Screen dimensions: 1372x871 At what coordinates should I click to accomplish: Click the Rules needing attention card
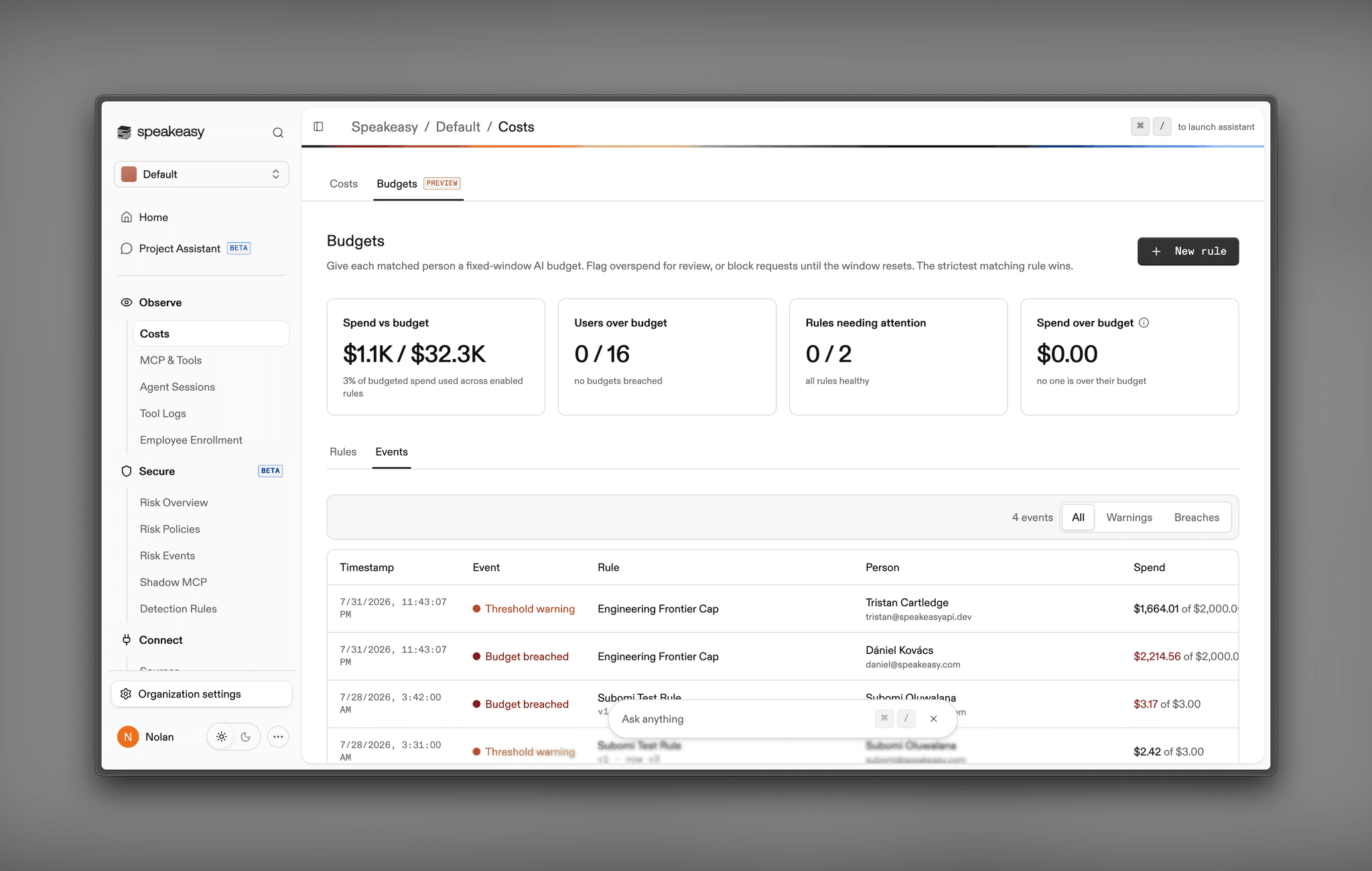tap(898, 357)
